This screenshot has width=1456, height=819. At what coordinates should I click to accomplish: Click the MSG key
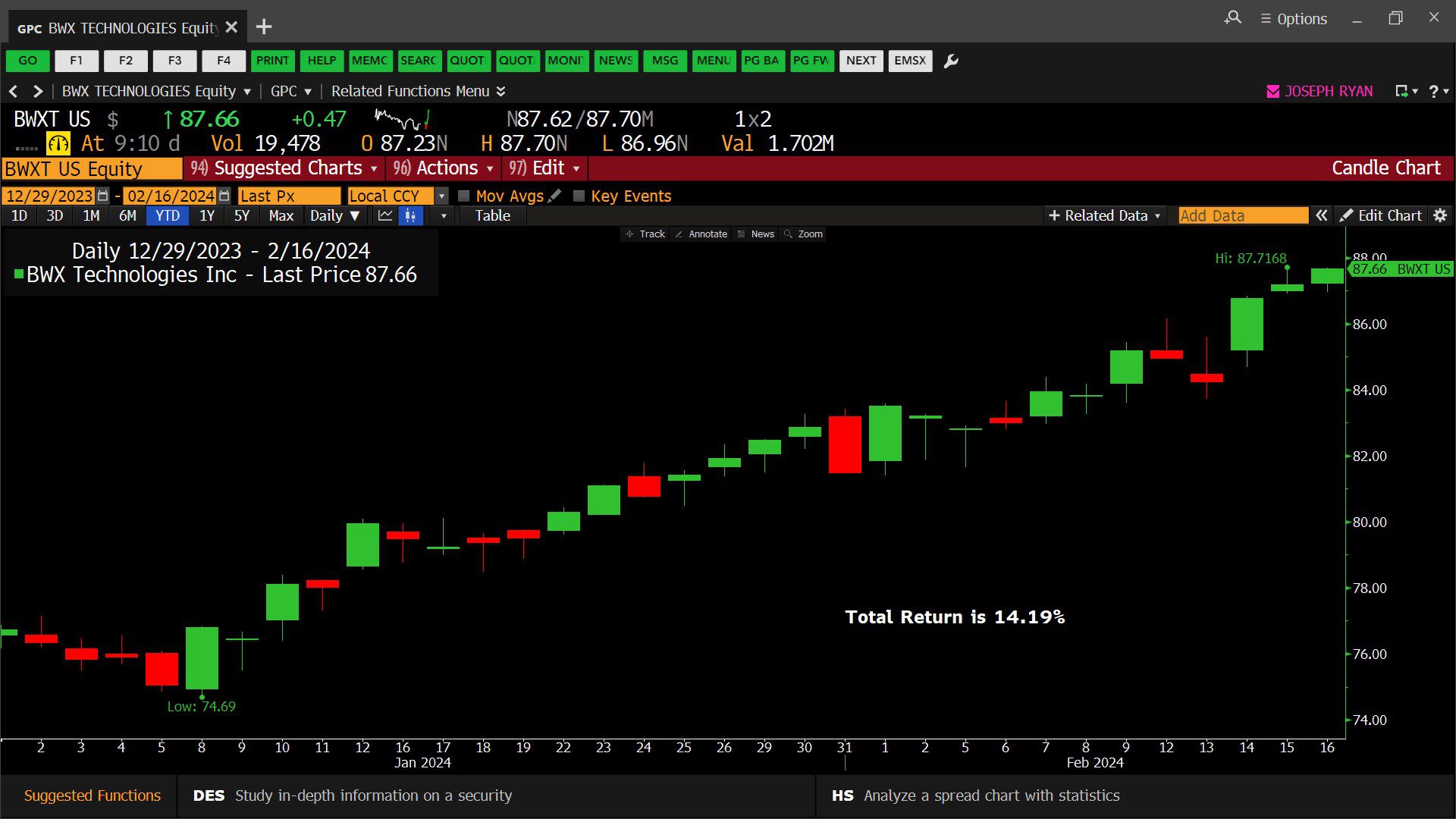[x=665, y=61]
